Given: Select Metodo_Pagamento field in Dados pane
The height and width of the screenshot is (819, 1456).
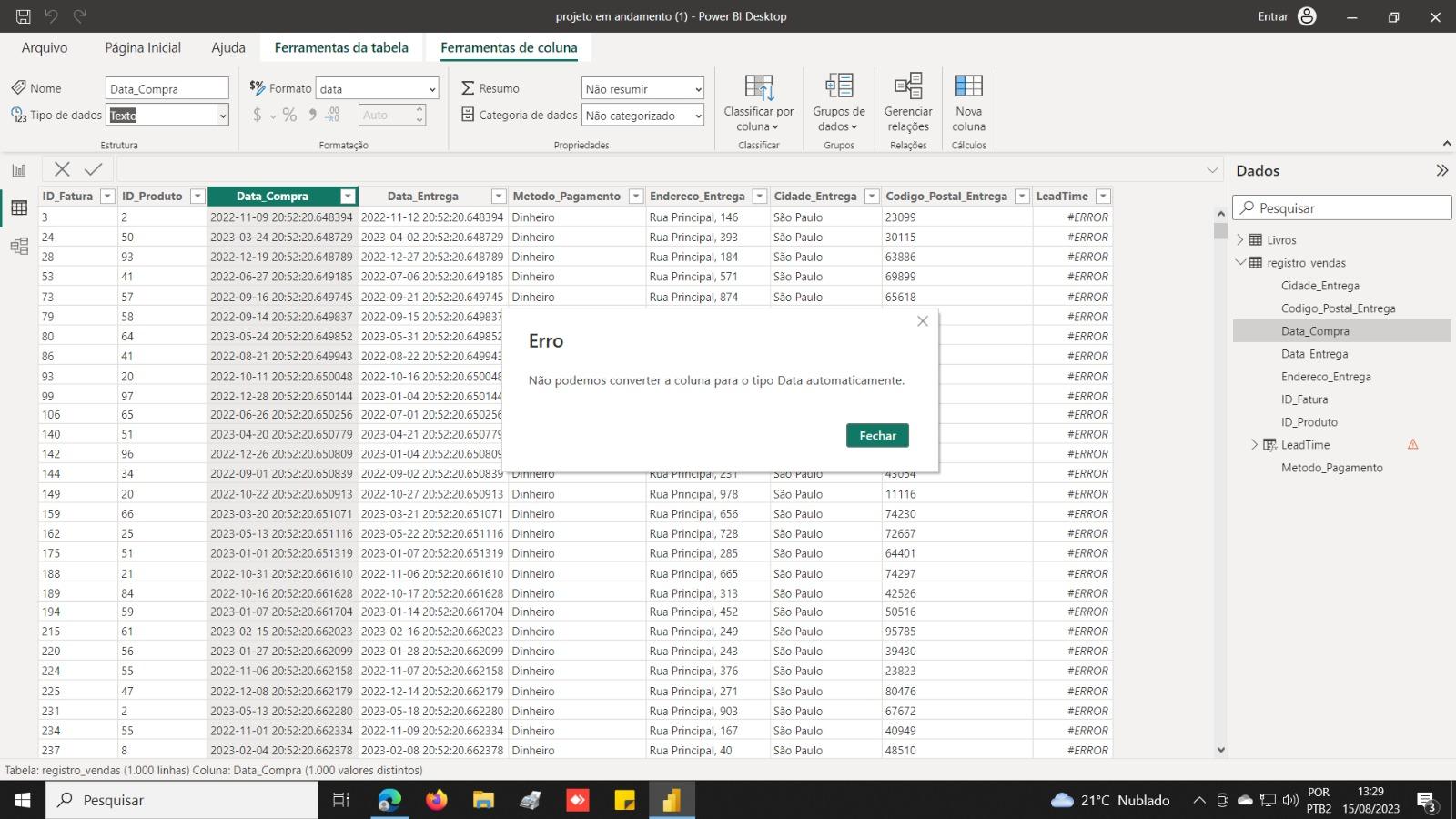Looking at the screenshot, I should pyautogui.click(x=1331, y=468).
